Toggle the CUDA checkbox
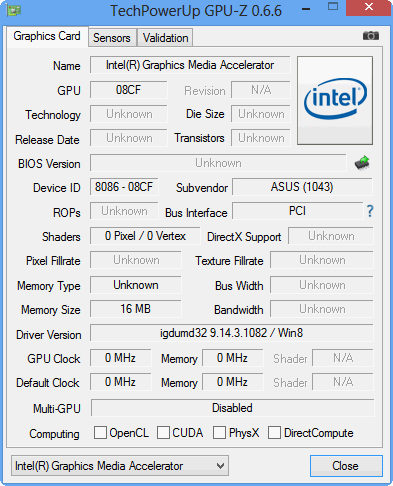Image resolution: width=393 pixels, height=486 pixels. pos(163,433)
